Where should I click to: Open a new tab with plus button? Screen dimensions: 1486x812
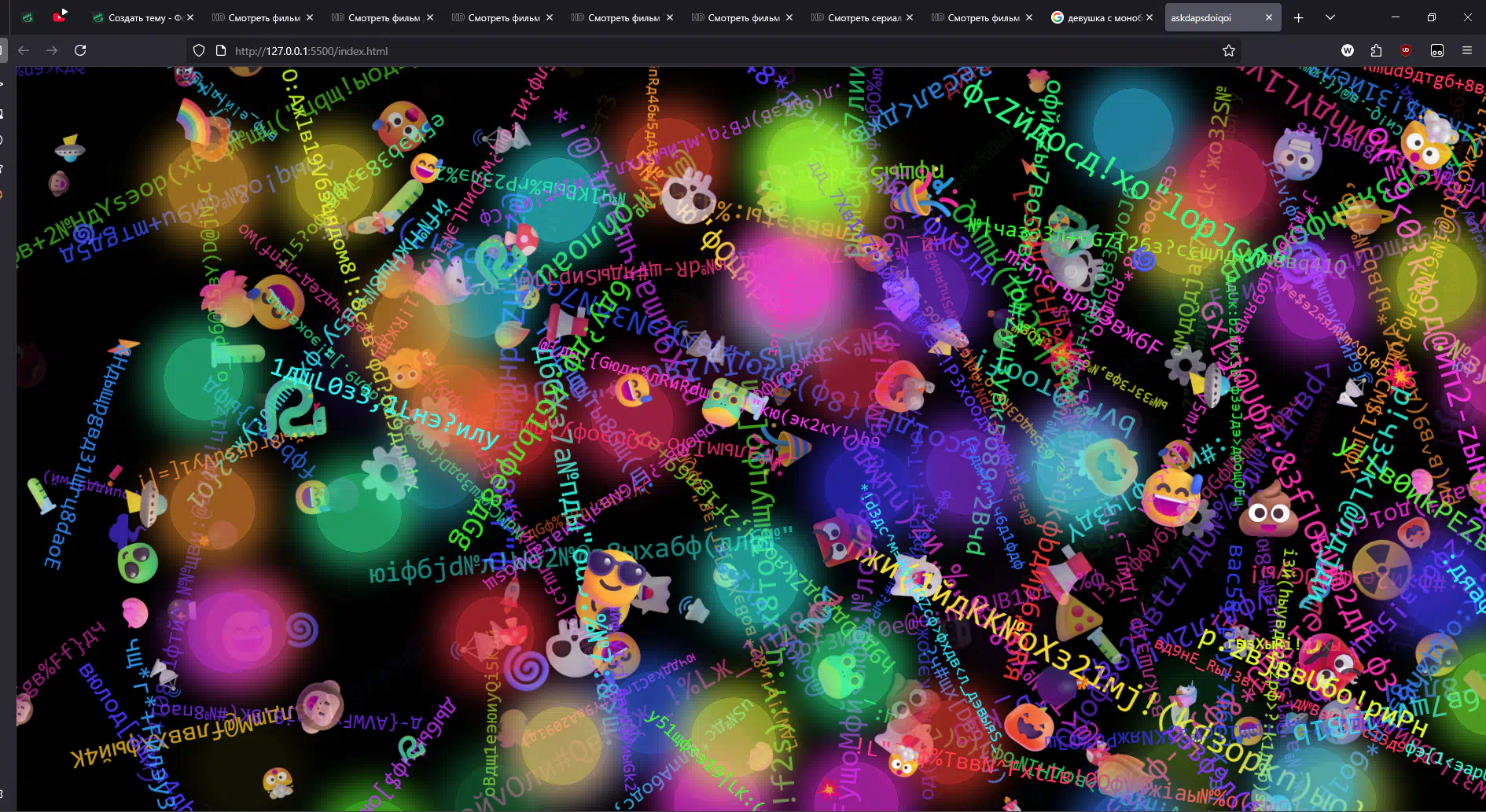tap(1298, 17)
